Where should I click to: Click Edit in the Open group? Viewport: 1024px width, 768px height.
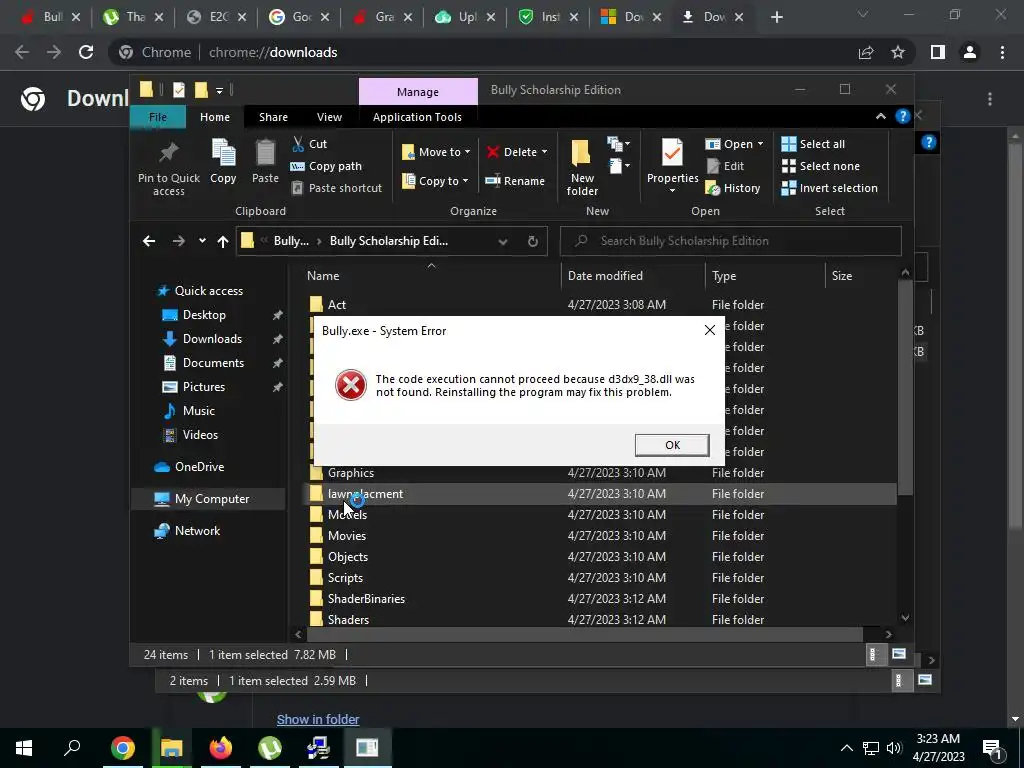725,166
